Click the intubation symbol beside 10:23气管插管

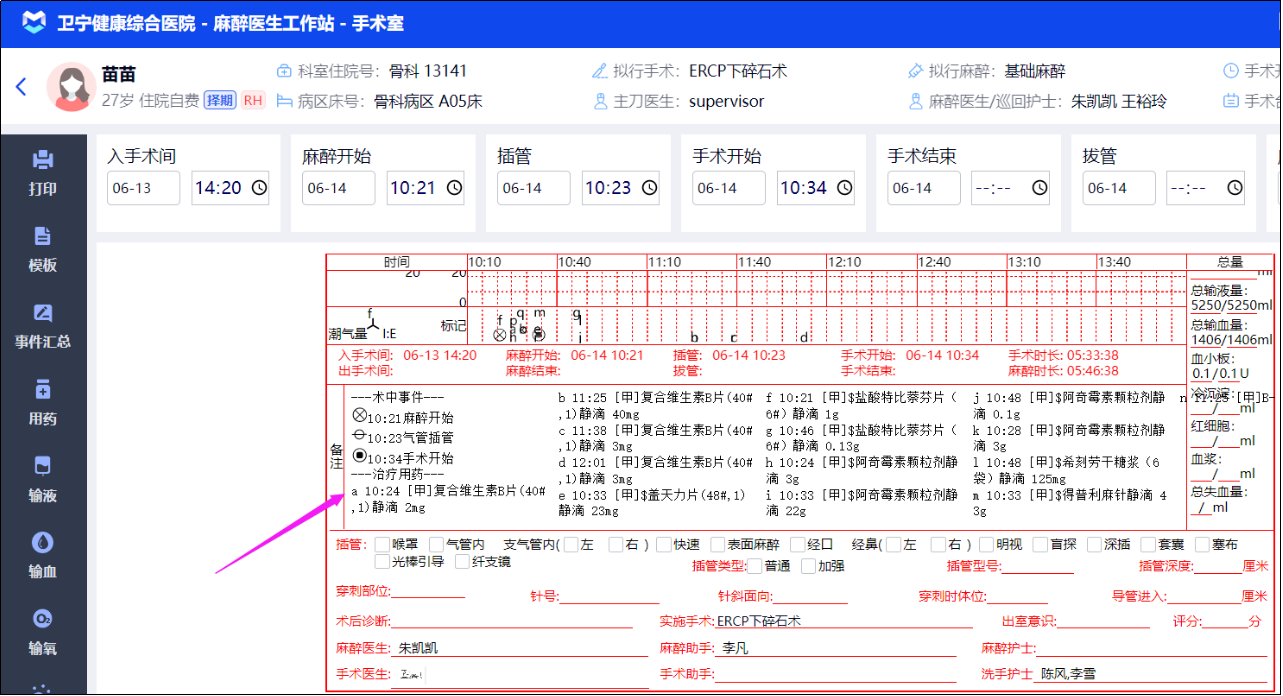359,436
